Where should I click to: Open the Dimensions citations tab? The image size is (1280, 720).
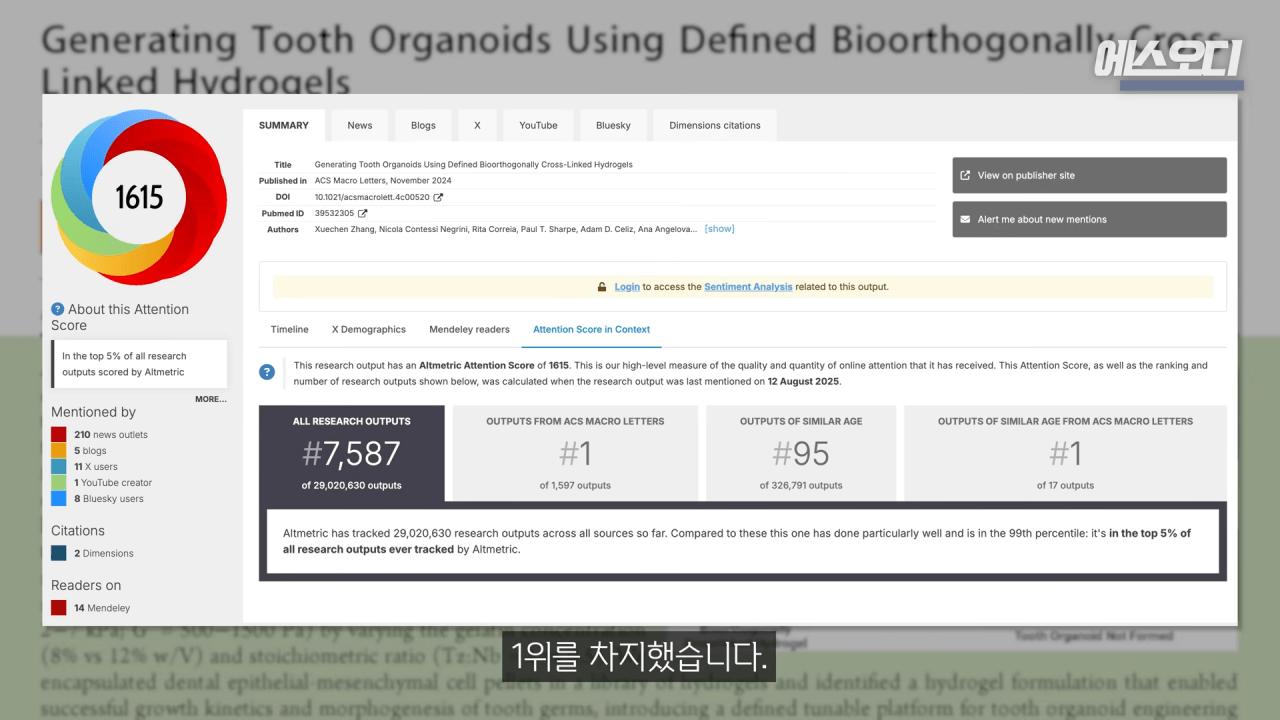click(x=715, y=125)
